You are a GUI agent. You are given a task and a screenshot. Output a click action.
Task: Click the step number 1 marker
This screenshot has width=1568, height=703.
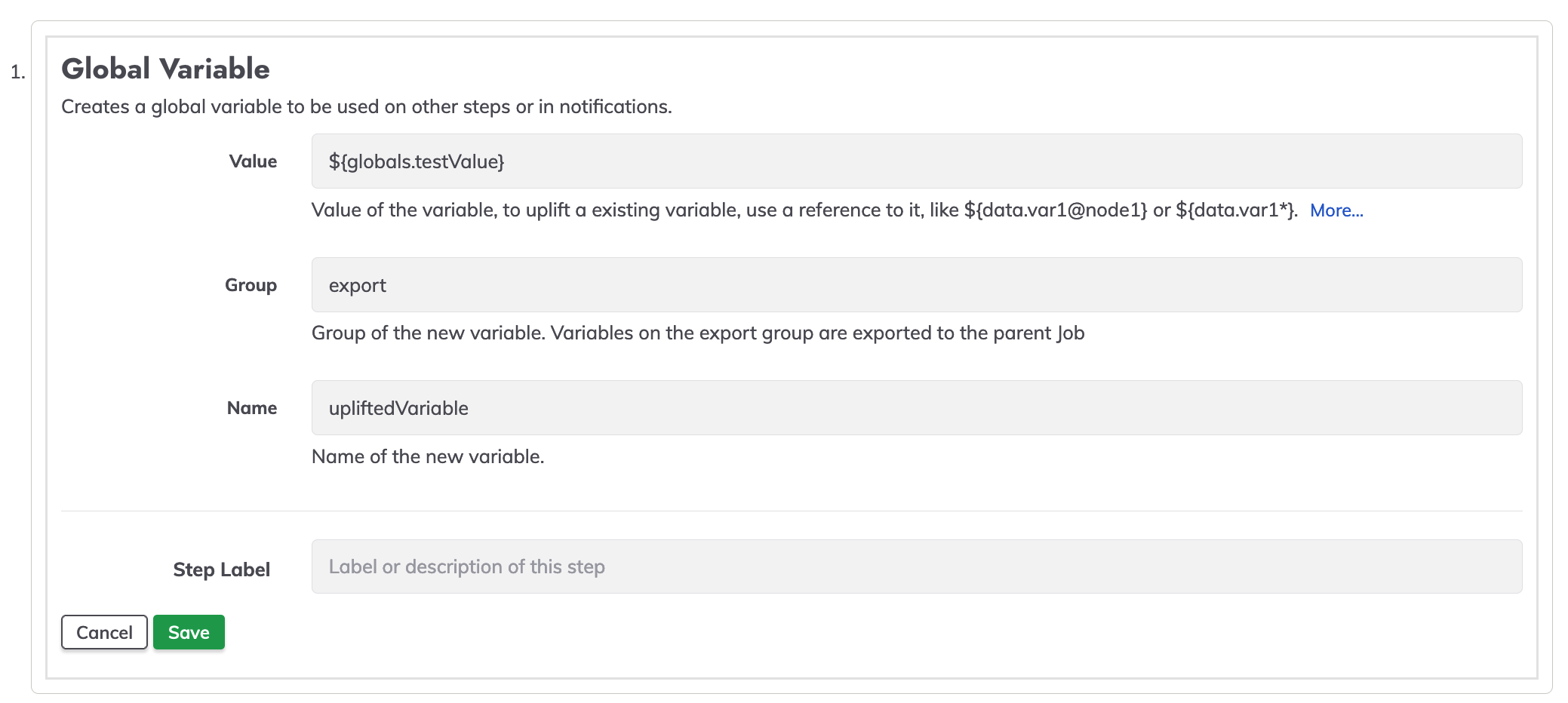pos(17,72)
